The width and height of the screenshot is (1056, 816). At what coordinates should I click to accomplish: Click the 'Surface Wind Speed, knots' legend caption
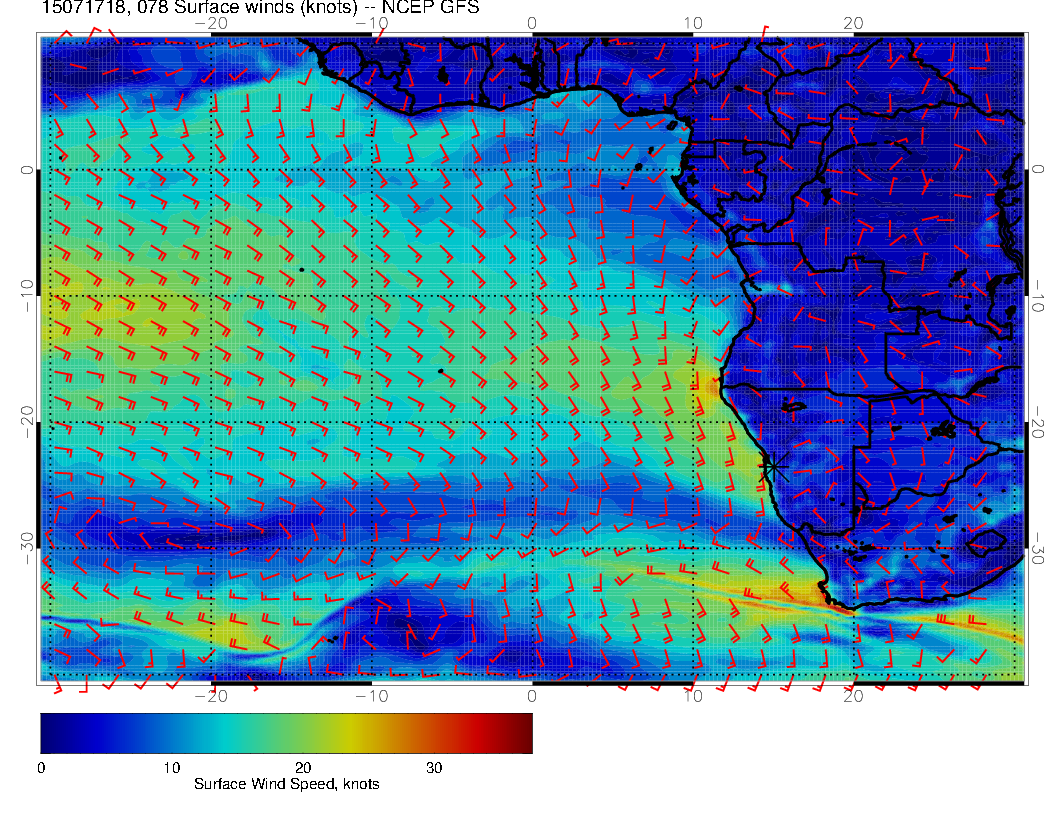286,784
